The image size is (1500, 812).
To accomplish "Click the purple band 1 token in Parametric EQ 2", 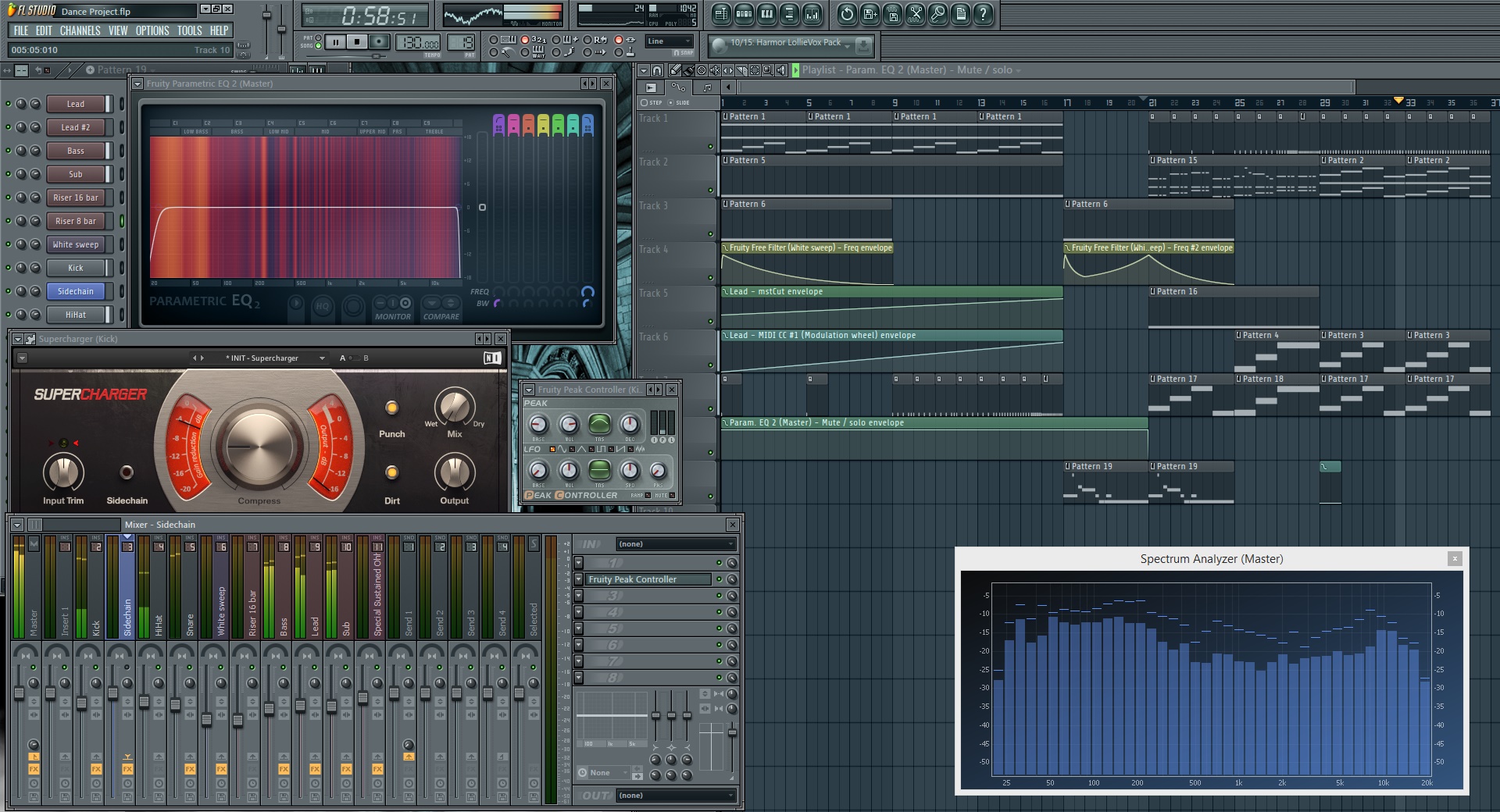I will 498,124.
